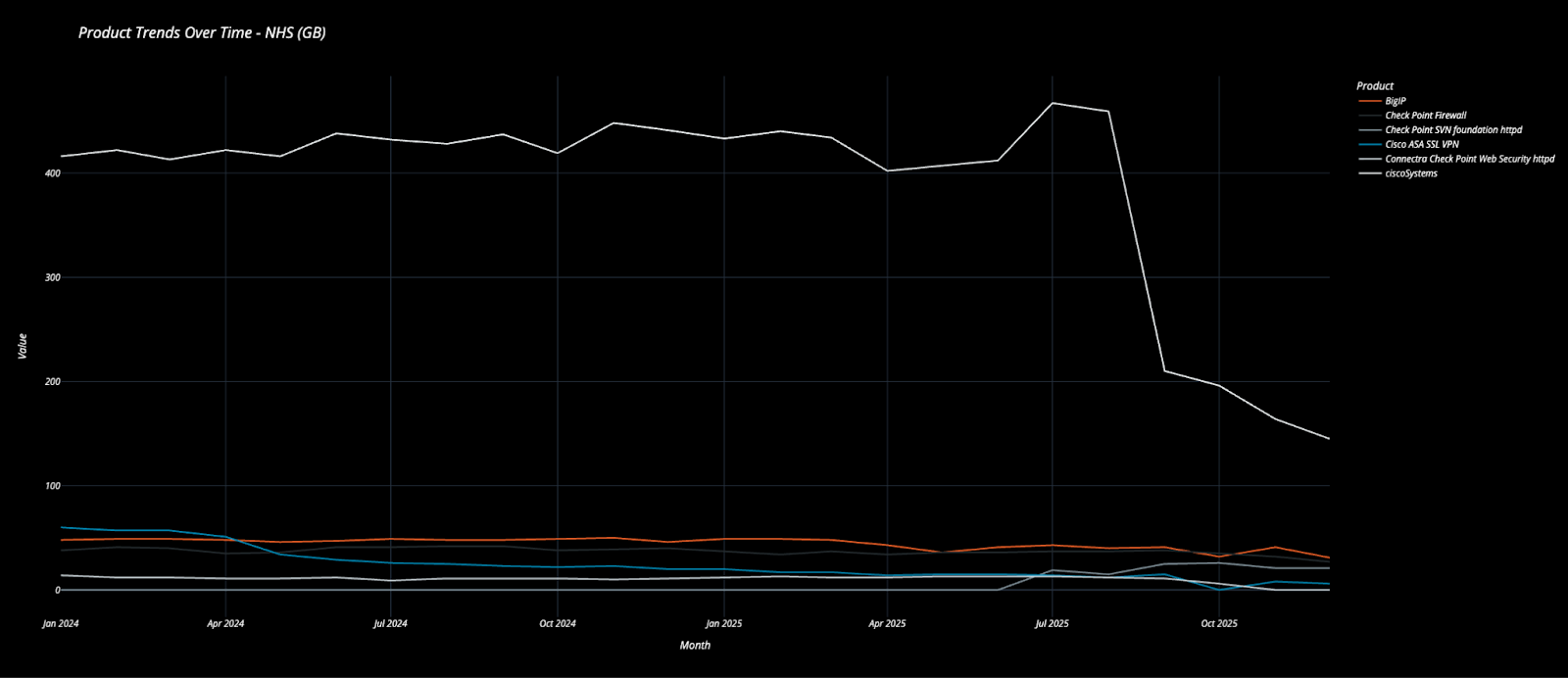The width and height of the screenshot is (1568, 678).
Task: Click the 400 y-axis tick label
Action: (x=52, y=173)
